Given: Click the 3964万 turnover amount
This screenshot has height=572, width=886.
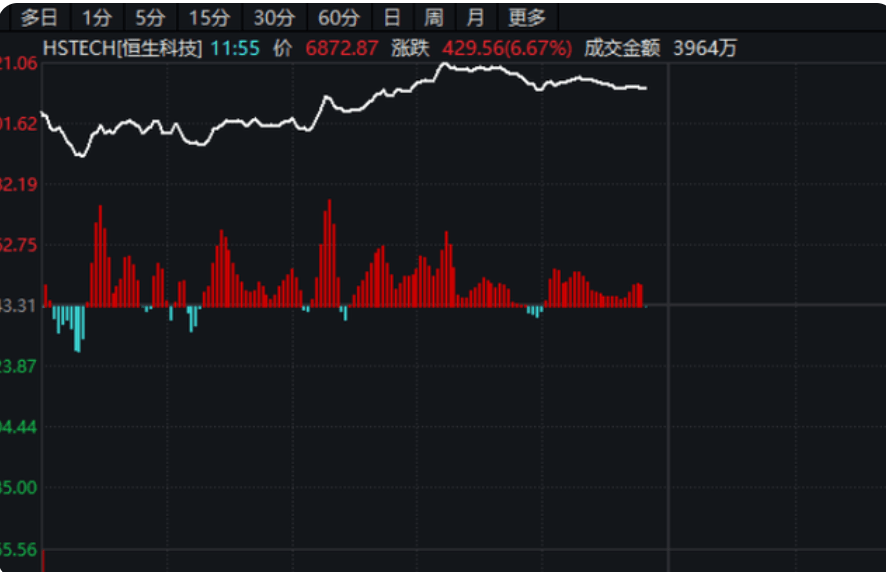Looking at the screenshot, I should pyautogui.click(x=705, y=48).
